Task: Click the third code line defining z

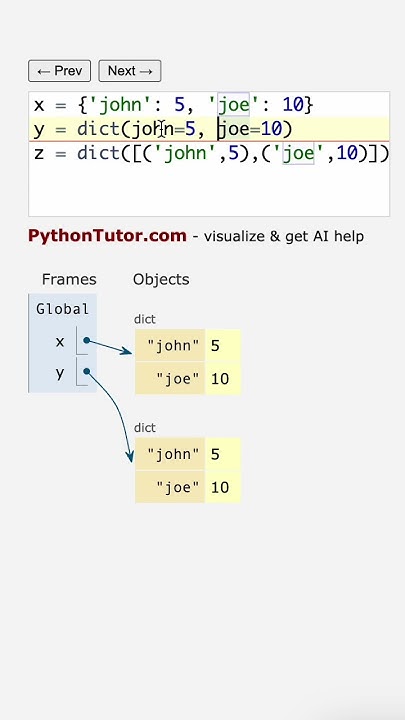Action: pyautogui.click(x=211, y=153)
